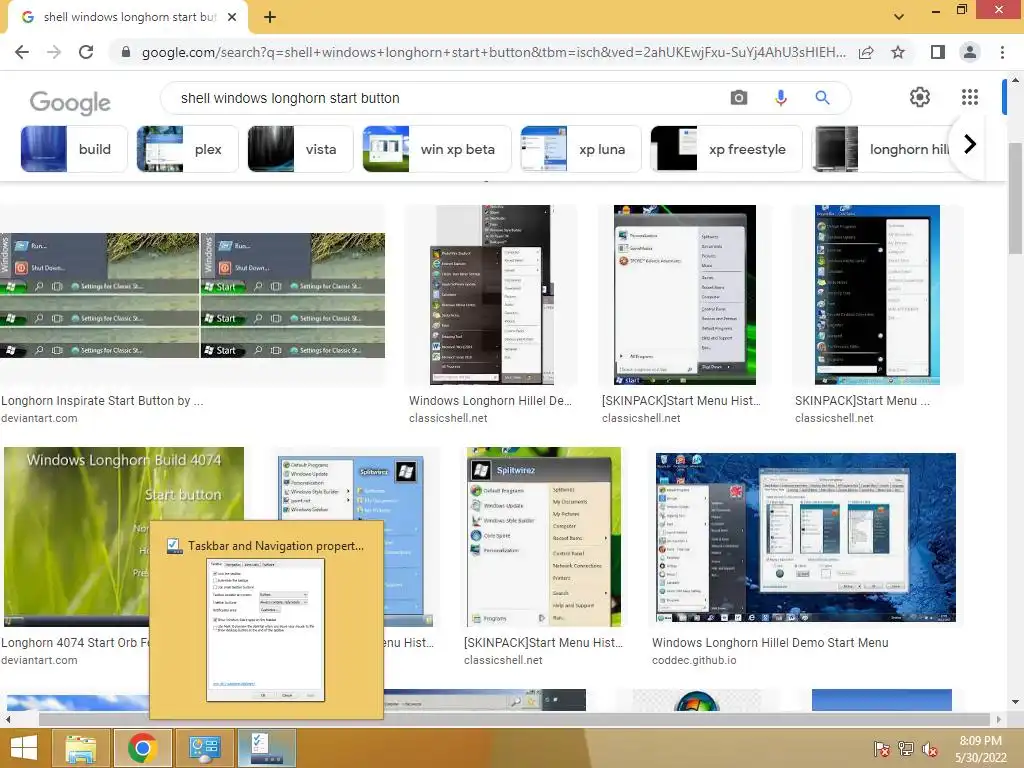Go back to the previous page
The width and height of the screenshot is (1024, 768).
(22, 52)
